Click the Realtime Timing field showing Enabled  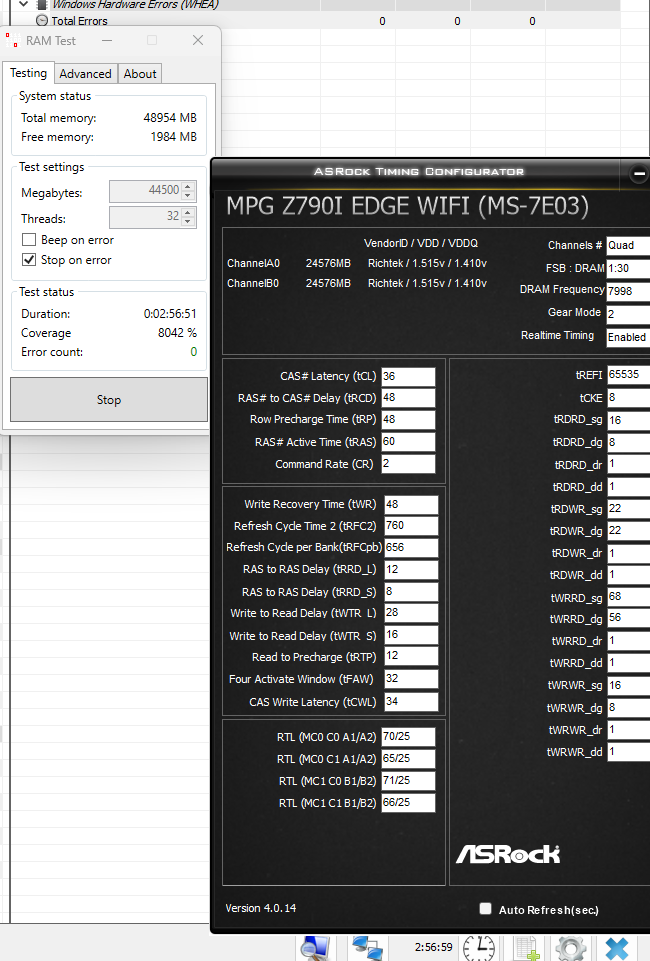tap(628, 337)
